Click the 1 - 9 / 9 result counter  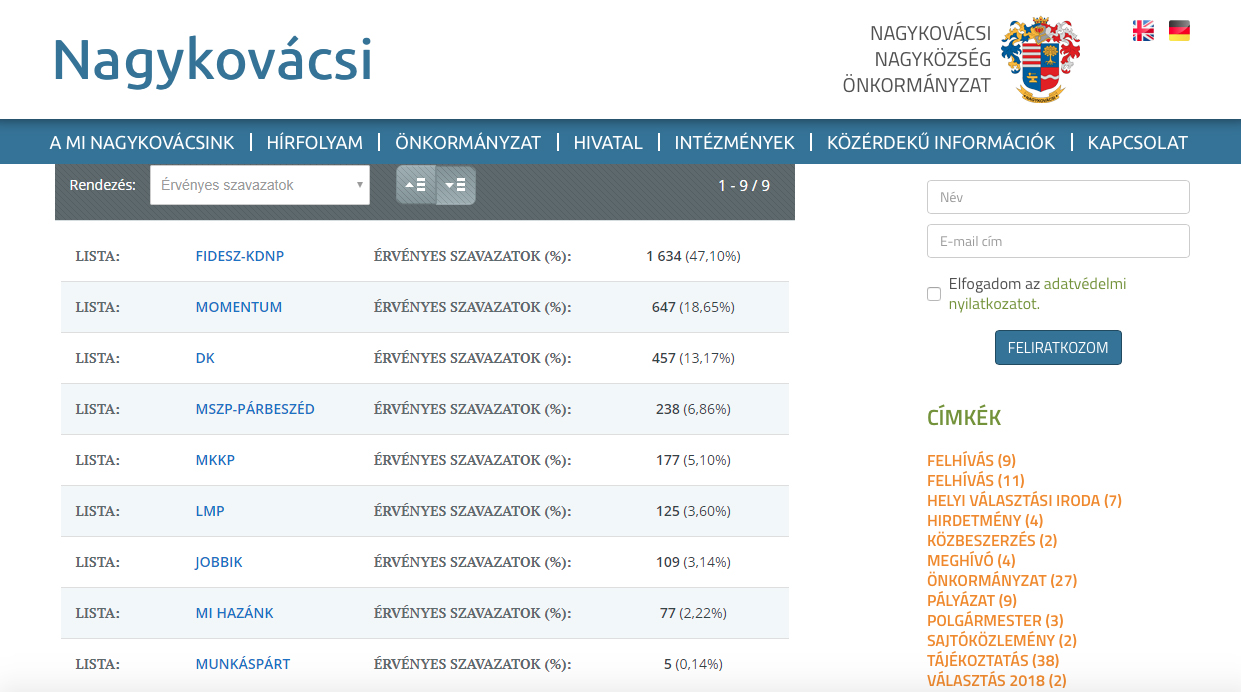click(744, 185)
